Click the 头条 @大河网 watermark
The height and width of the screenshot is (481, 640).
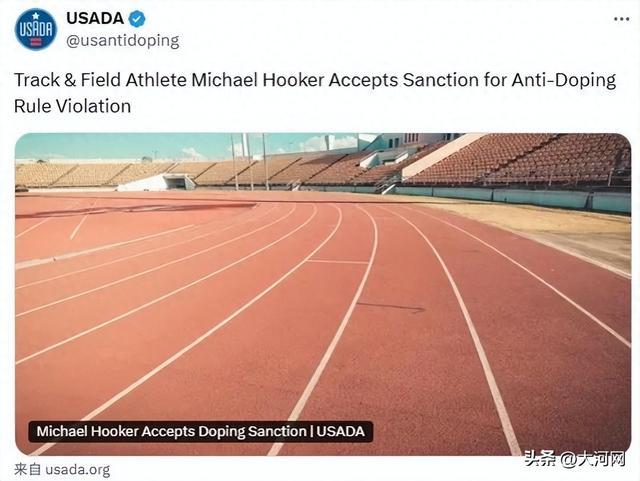click(574, 459)
